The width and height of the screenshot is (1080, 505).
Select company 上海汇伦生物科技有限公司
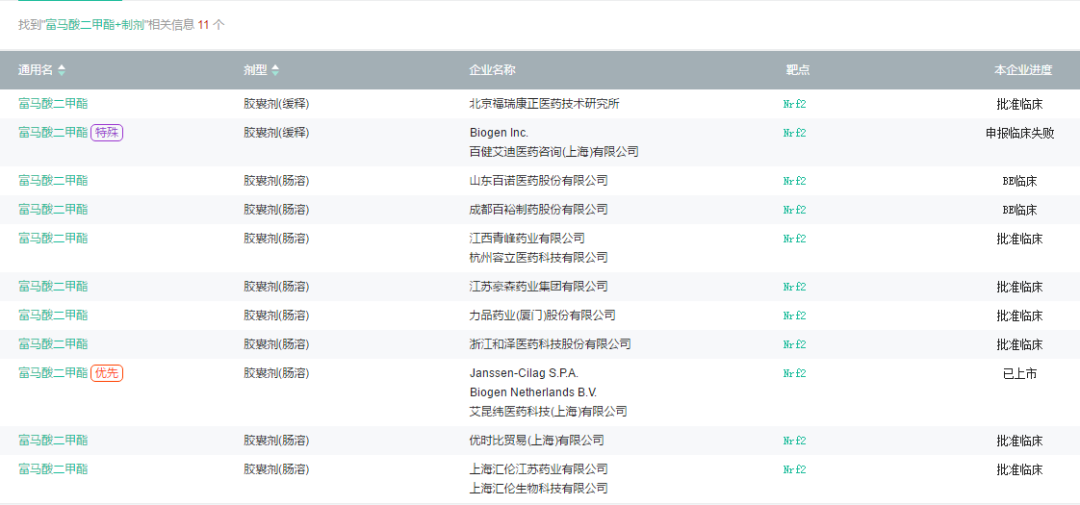point(538,488)
